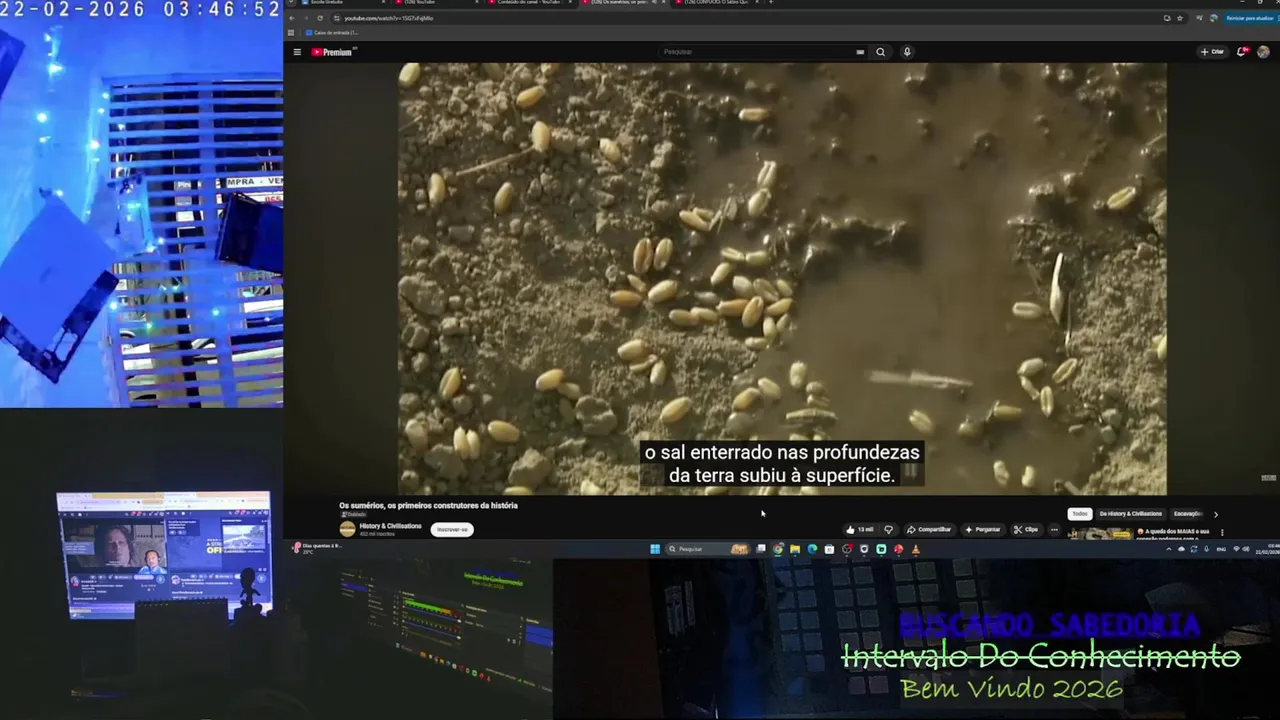1280x720 pixels.
Task: Select the De History & Civilisations chip
Action: (x=1130, y=514)
